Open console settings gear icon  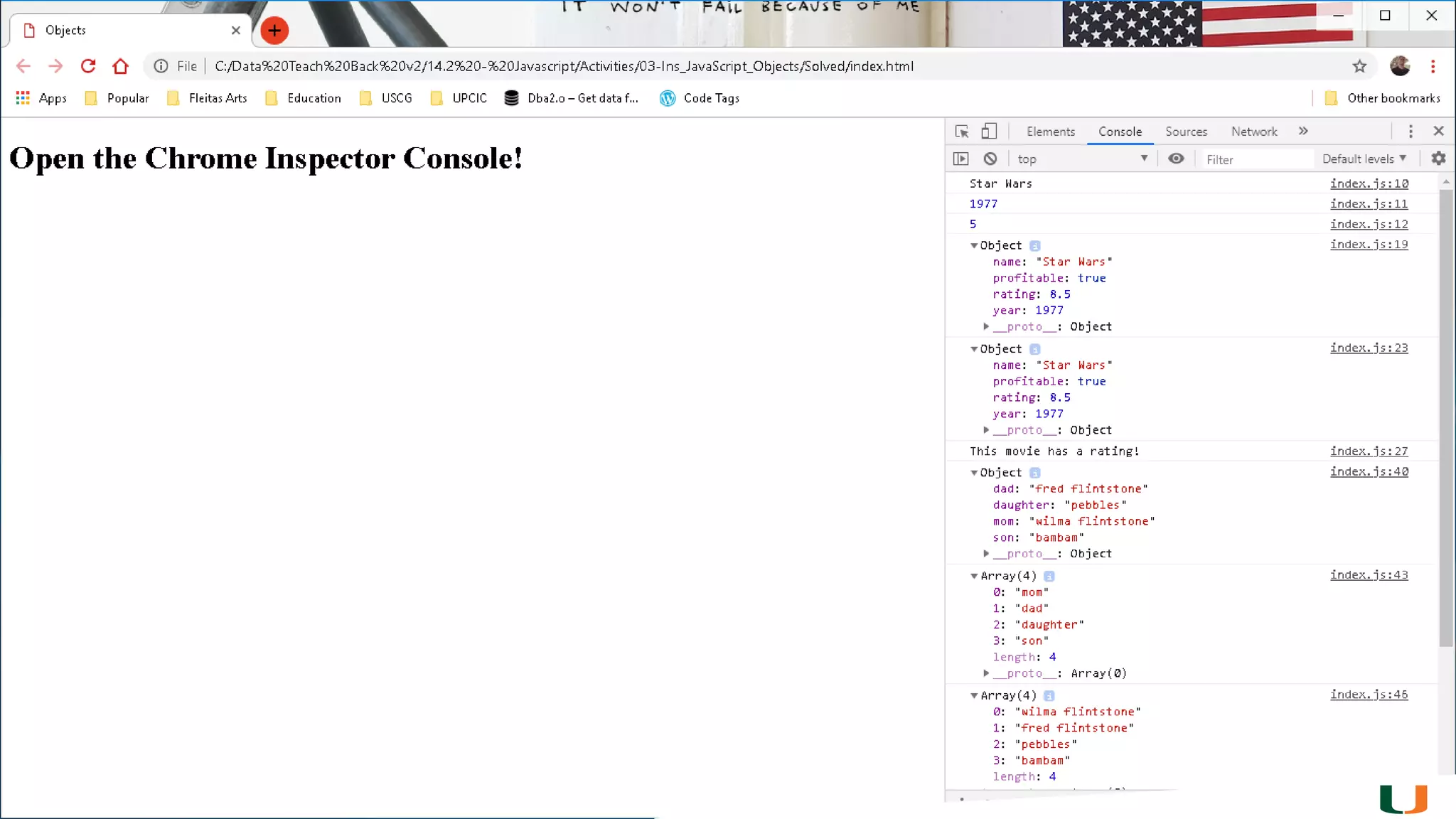pyautogui.click(x=1438, y=159)
